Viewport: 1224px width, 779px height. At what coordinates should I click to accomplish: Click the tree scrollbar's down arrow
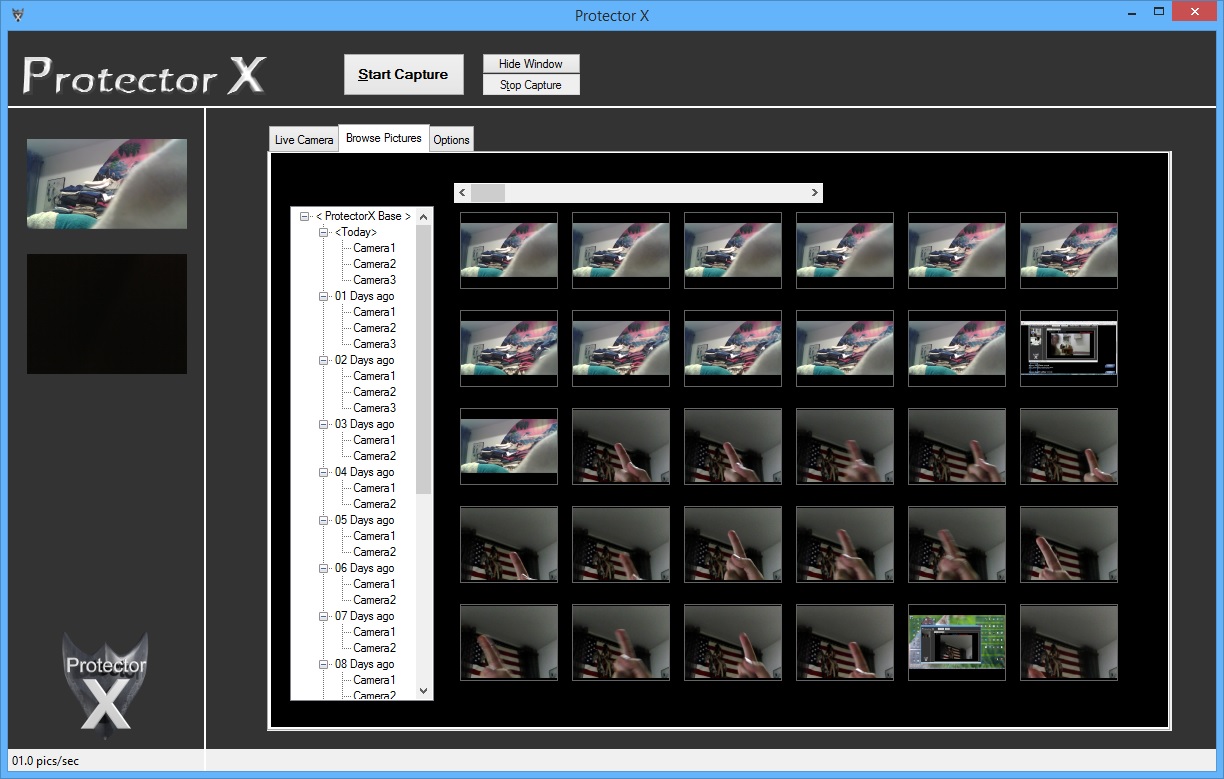coord(423,690)
